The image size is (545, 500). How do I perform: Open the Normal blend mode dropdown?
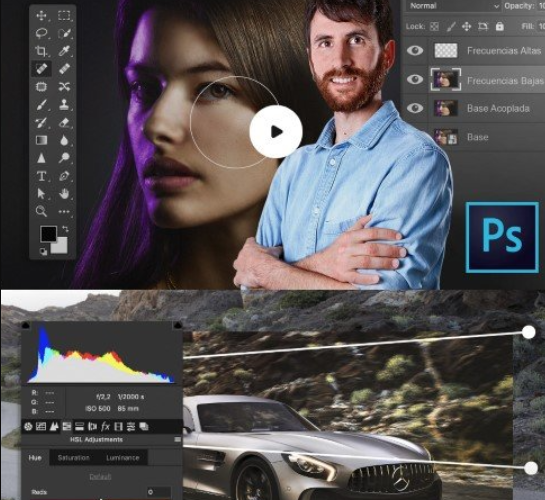453,6
